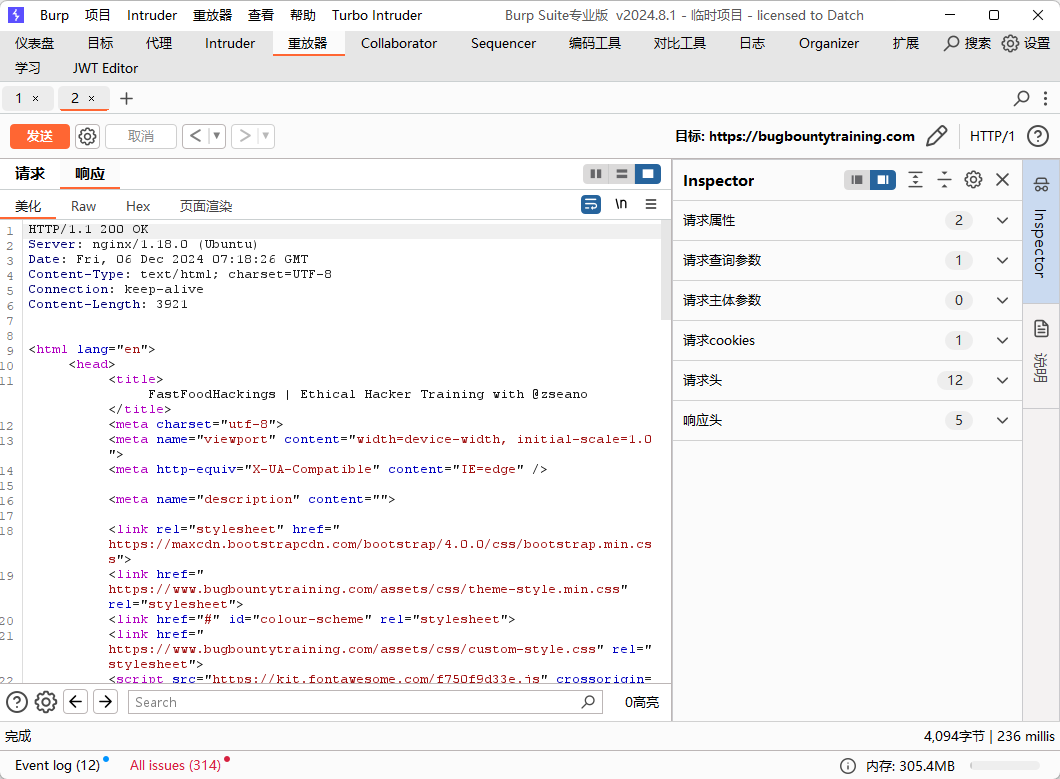Select Raw response view
Image resolution: width=1060 pixels, height=779 pixels.
click(x=83, y=206)
